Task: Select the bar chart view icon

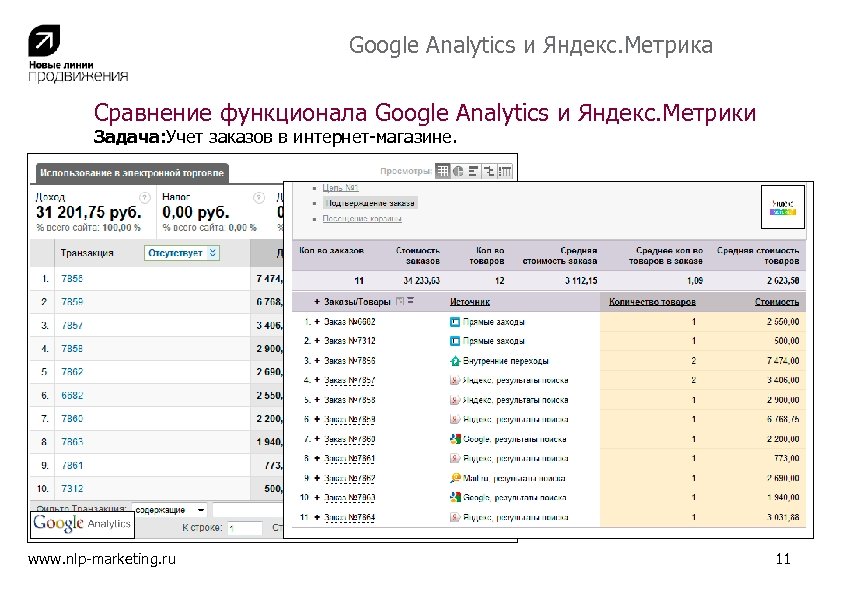Action: coord(473,171)
